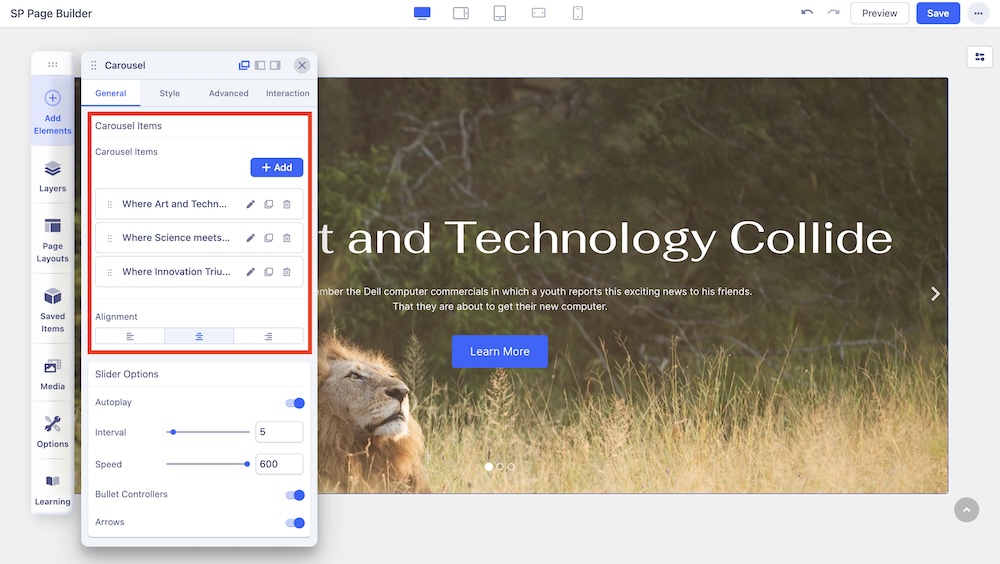Go to next slide with right chevron

(935, 294)
